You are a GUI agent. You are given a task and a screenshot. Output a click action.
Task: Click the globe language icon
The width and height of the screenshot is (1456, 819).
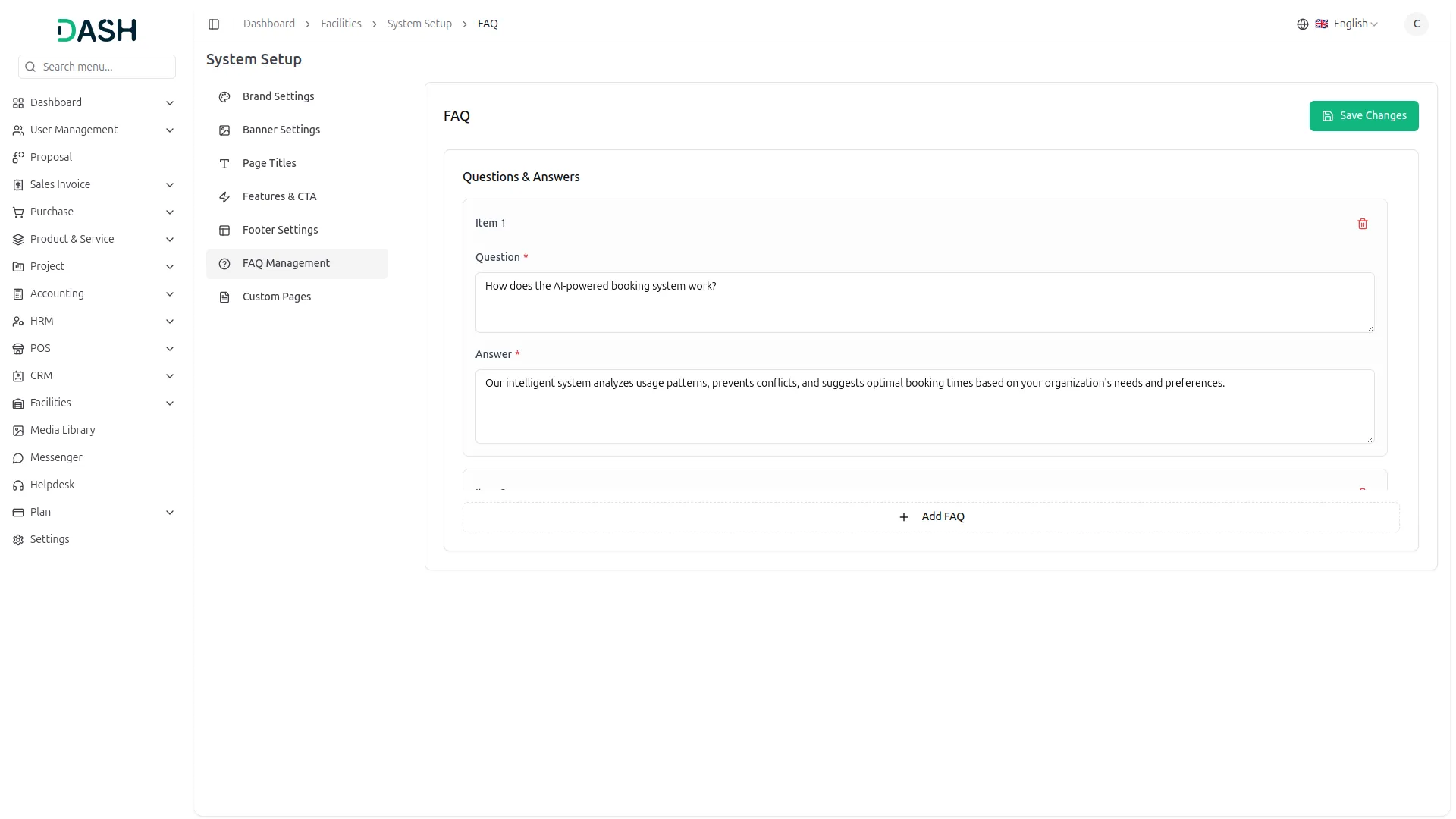[1302, 24]
